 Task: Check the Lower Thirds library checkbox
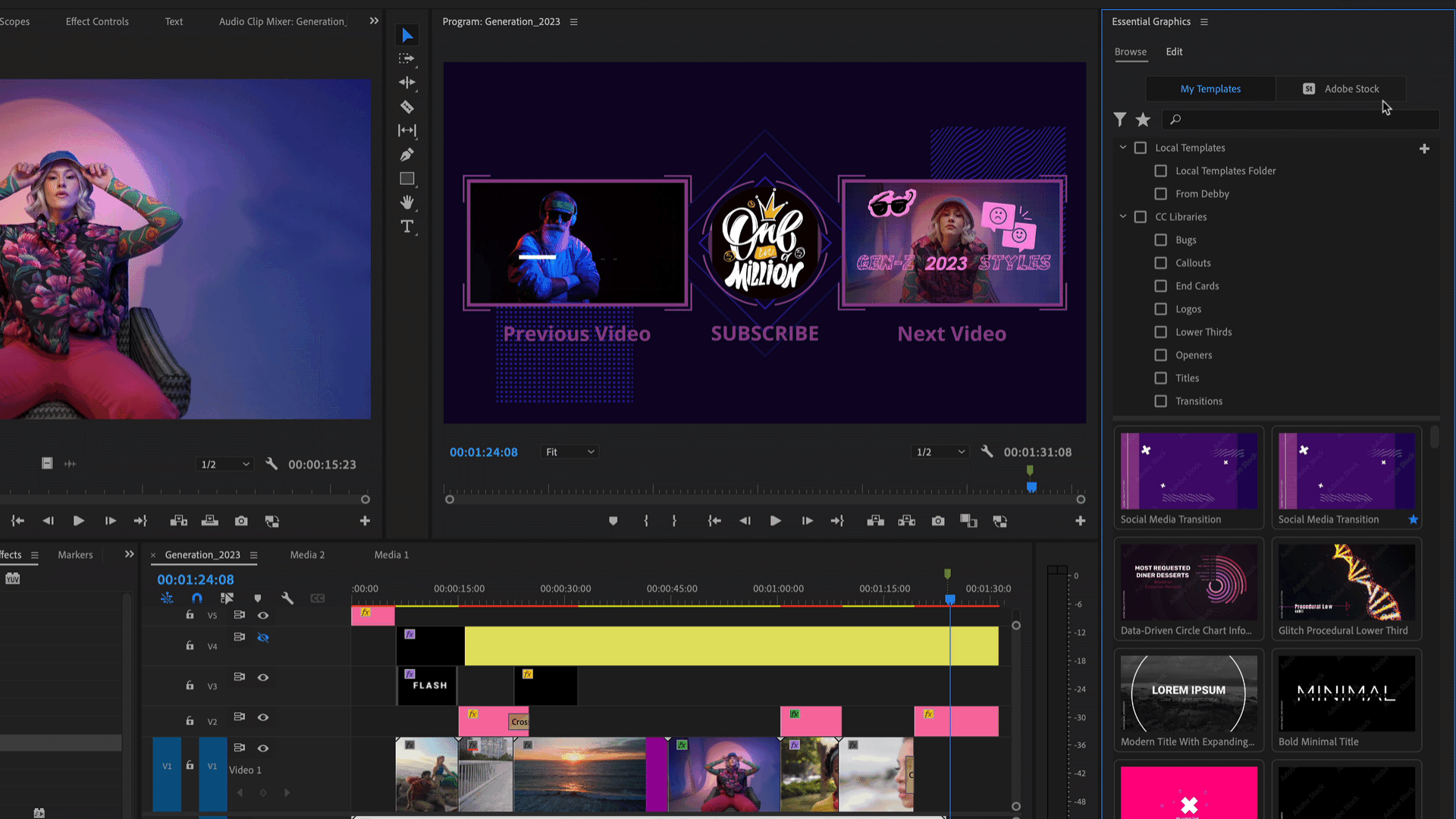[x=1160, y=332]
